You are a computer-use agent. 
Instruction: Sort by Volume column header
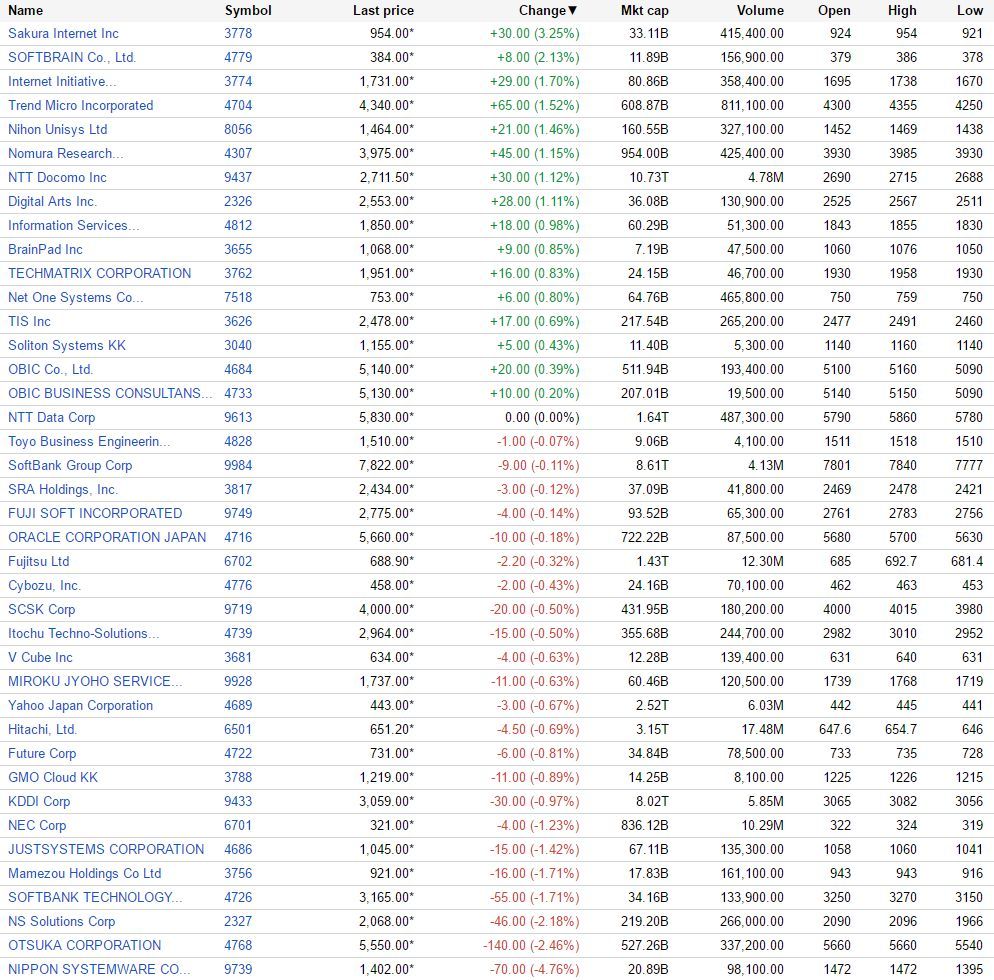point(760,11)
